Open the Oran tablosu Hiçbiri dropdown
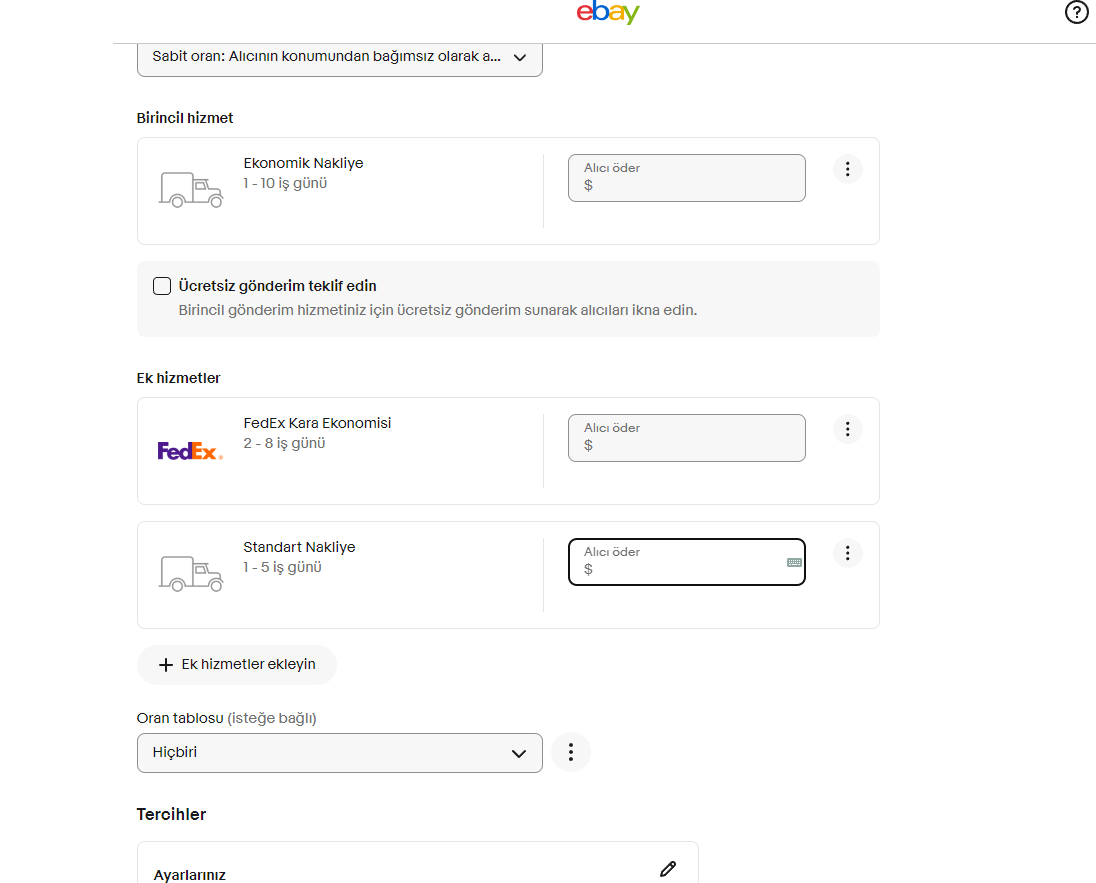Image resolution: width=1096 pixels, height=883 pixels. (x=339, y=753)
